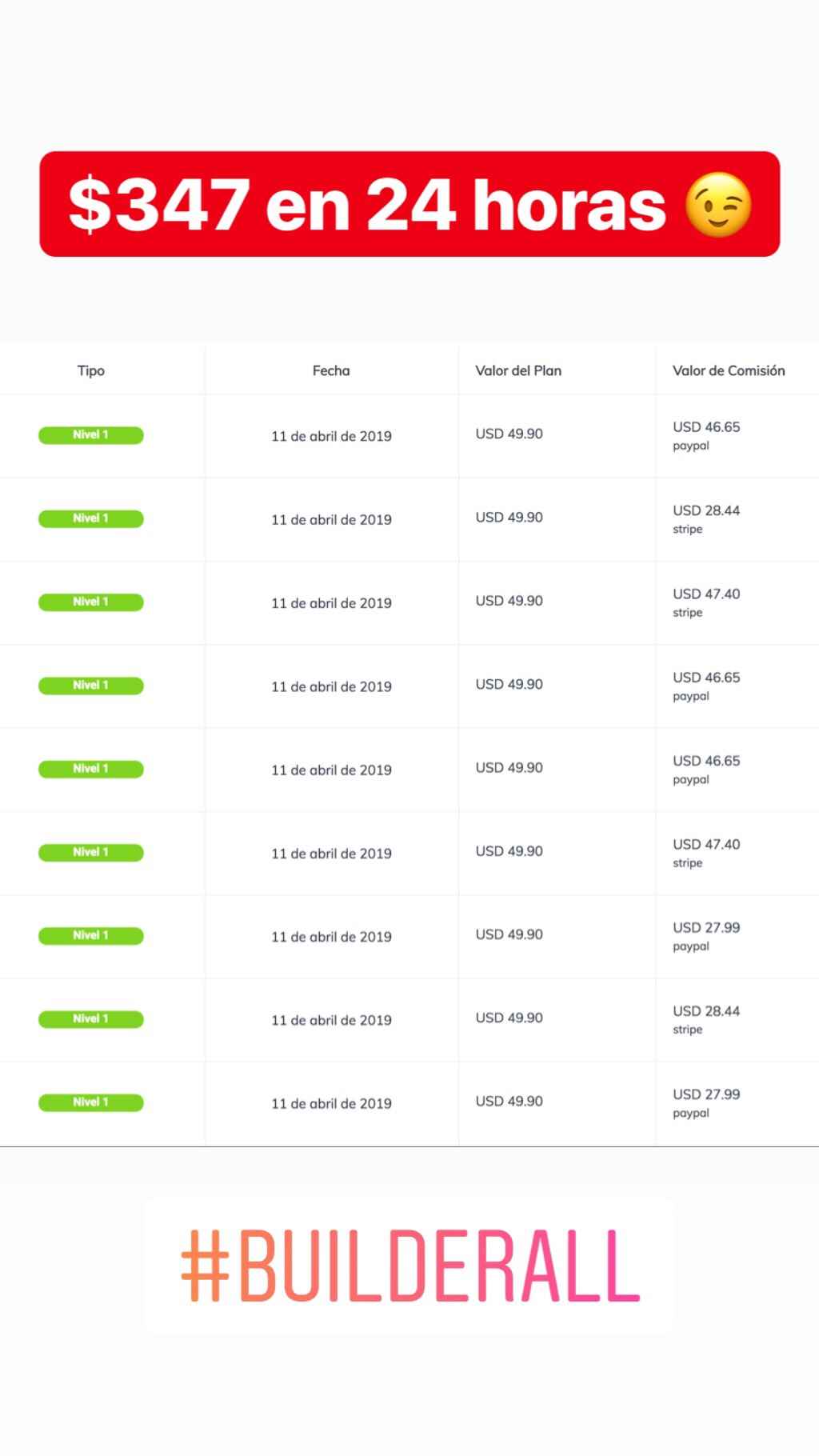This screenshot has width=819, height=1456.
Task: Click the red $347 en 24 horas banner
Action: coord(368,204)
